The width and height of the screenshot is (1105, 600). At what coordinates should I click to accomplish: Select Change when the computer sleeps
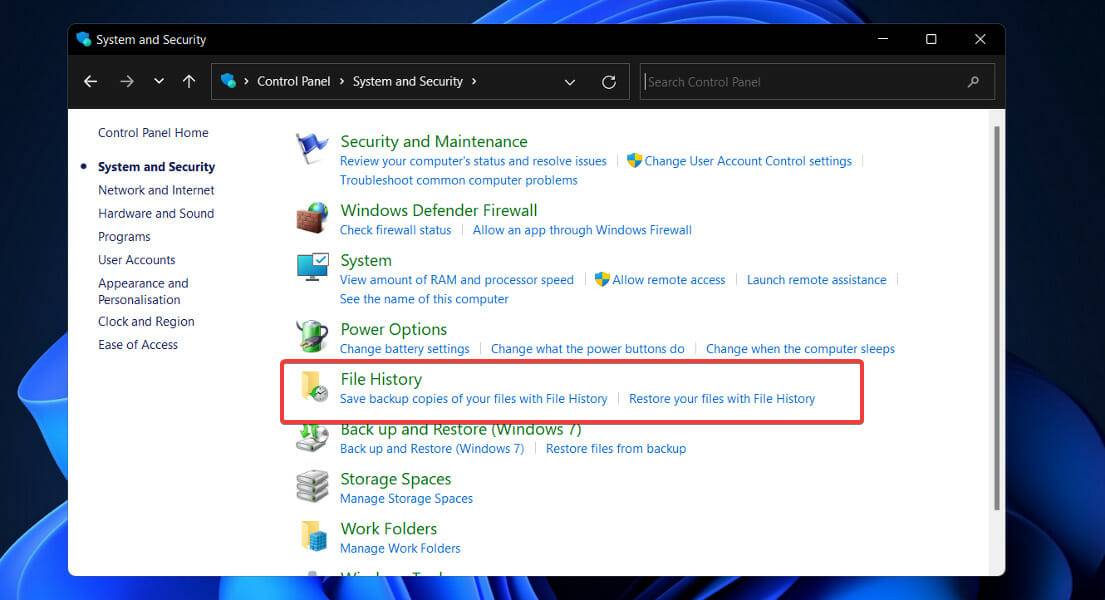click(x=801, y=349)
